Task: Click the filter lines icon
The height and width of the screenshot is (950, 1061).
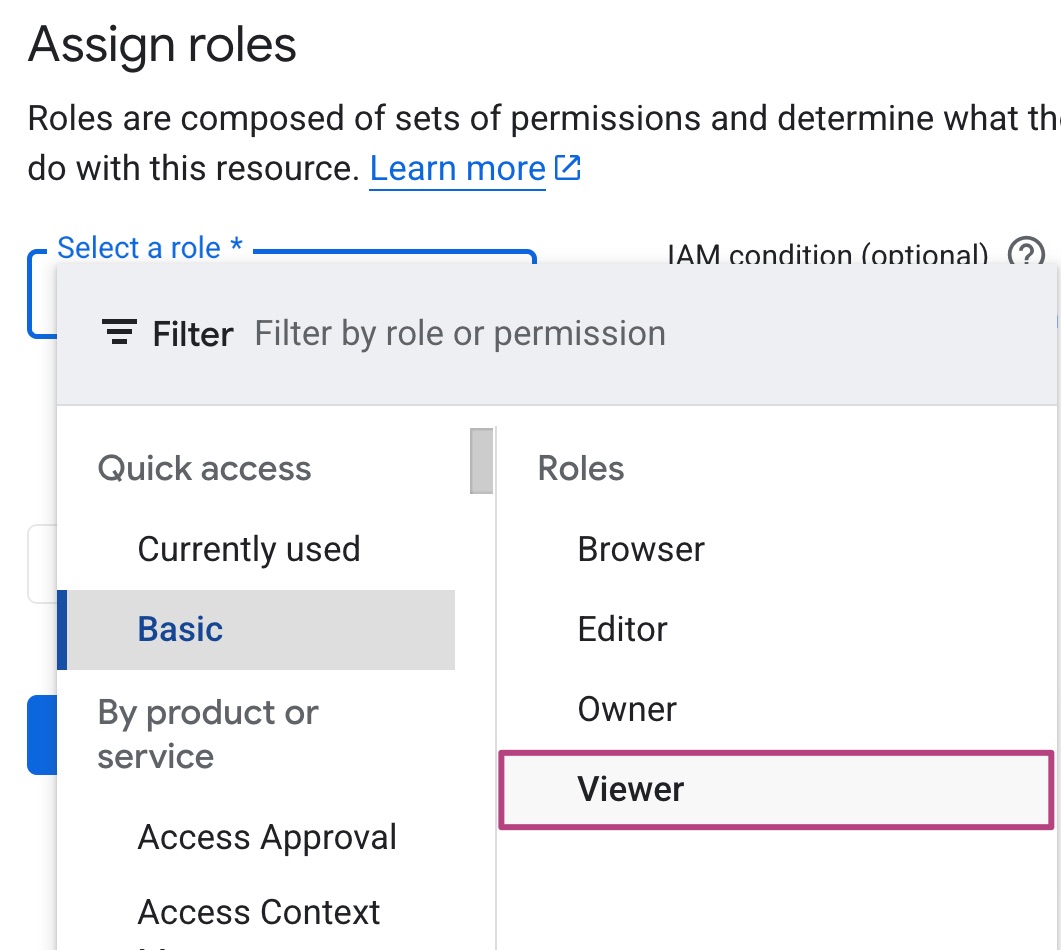Action: click(119, 333)
